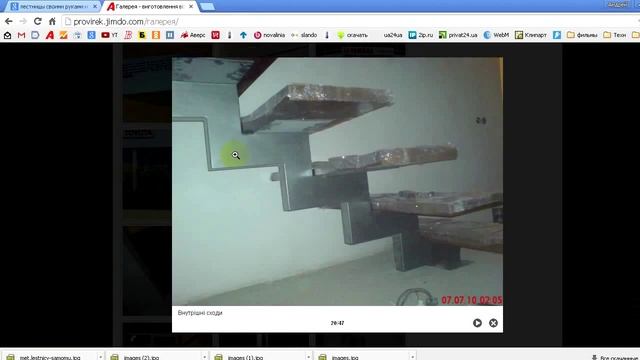The width and height of the screenshot is (640, 360).
Task: Start the gallery slideshow play button
Action: point(477,323)
